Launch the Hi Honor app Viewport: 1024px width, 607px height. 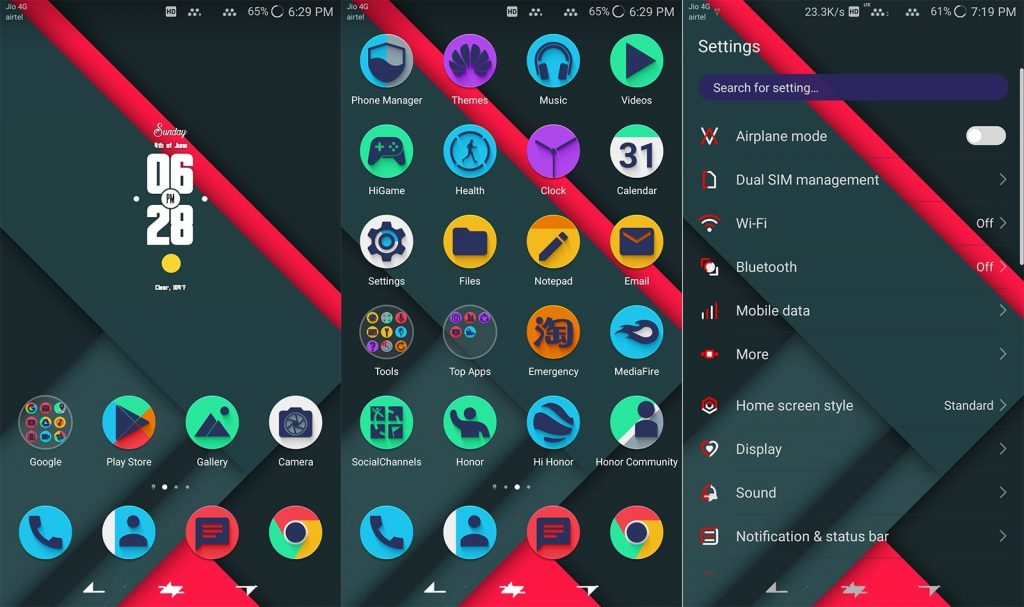click(553, 422)
